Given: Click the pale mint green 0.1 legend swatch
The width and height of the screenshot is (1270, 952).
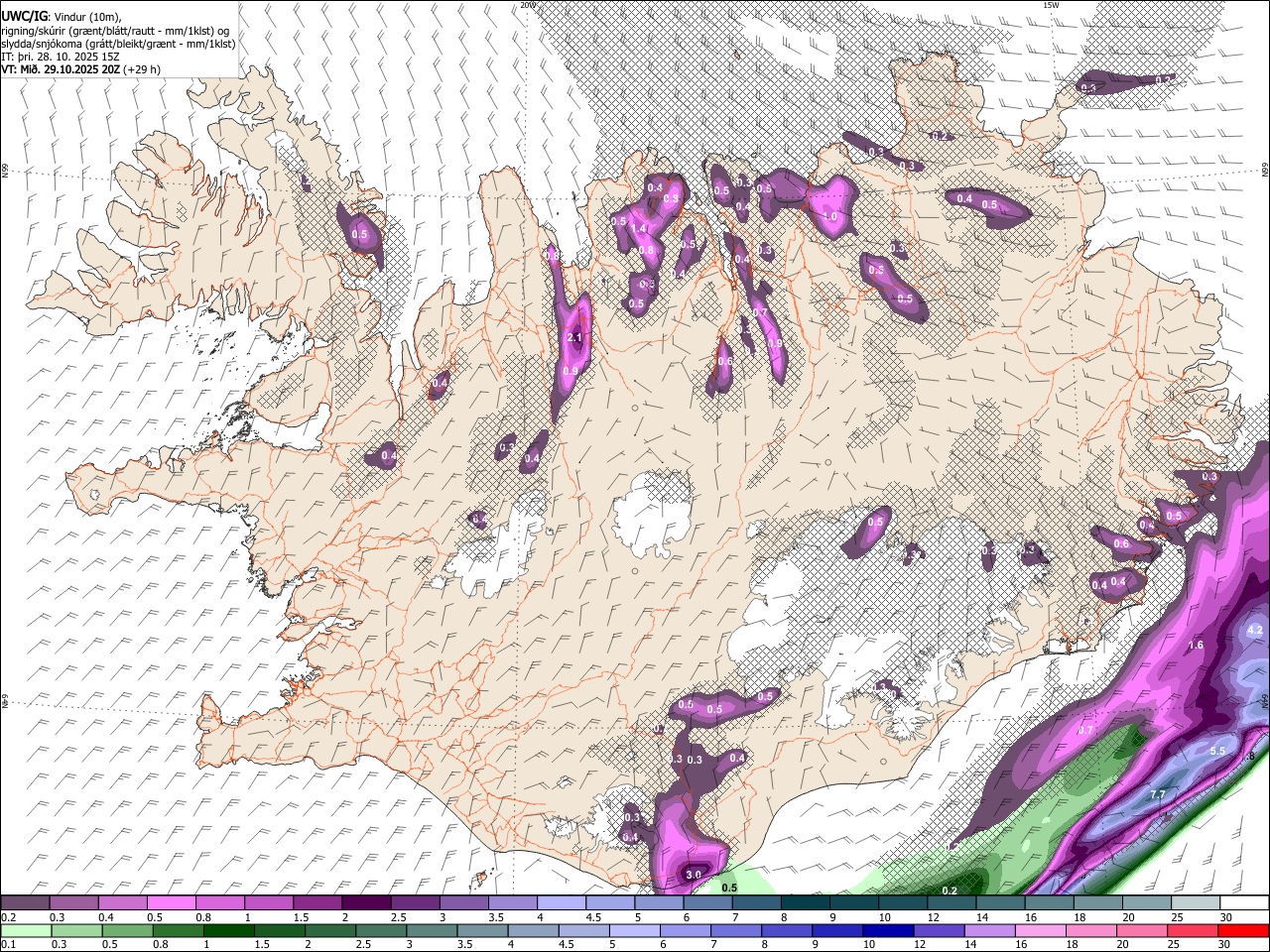Looking at the screenshot, I should pos(25,930).
